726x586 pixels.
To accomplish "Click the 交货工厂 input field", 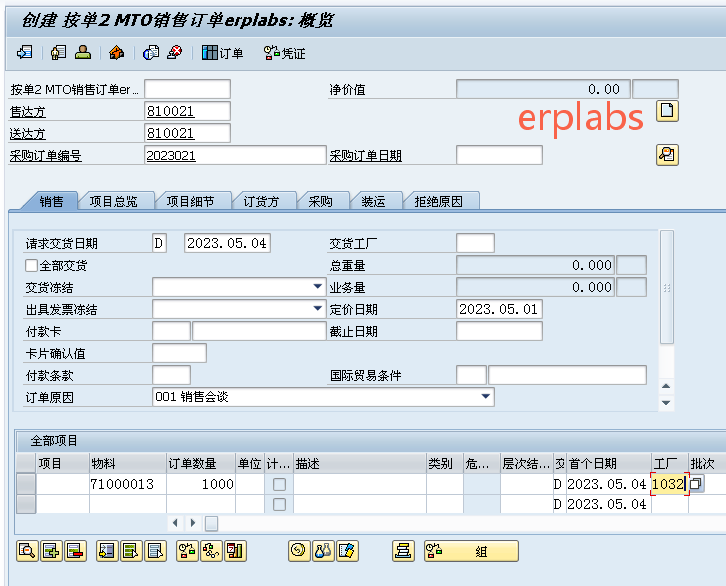I will 476,243.
